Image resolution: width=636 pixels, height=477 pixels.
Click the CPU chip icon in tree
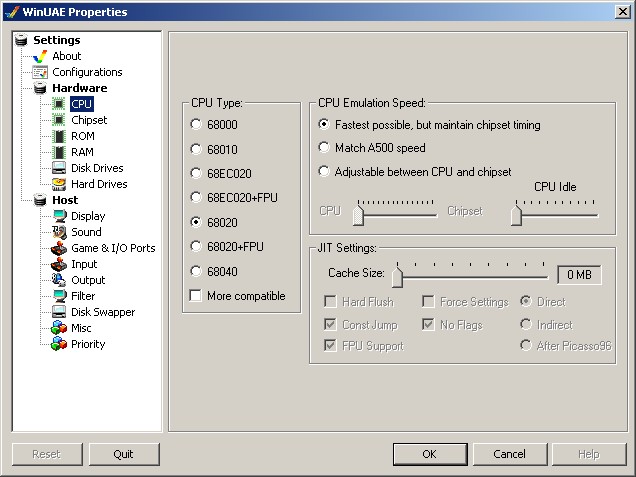coord(59,104)
